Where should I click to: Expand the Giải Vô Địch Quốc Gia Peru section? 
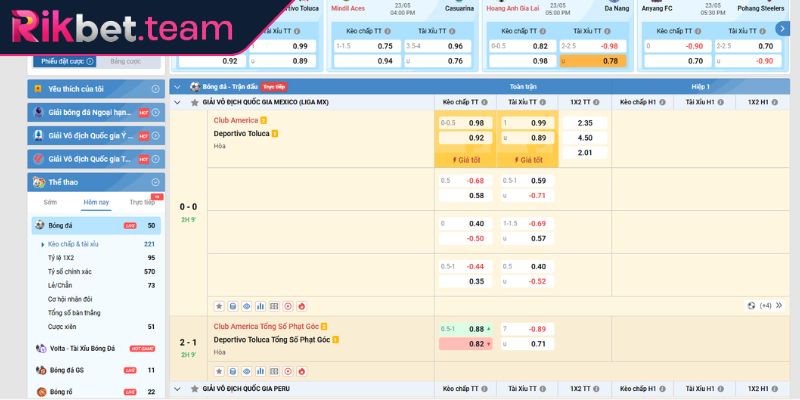click(x=179, y=388)
